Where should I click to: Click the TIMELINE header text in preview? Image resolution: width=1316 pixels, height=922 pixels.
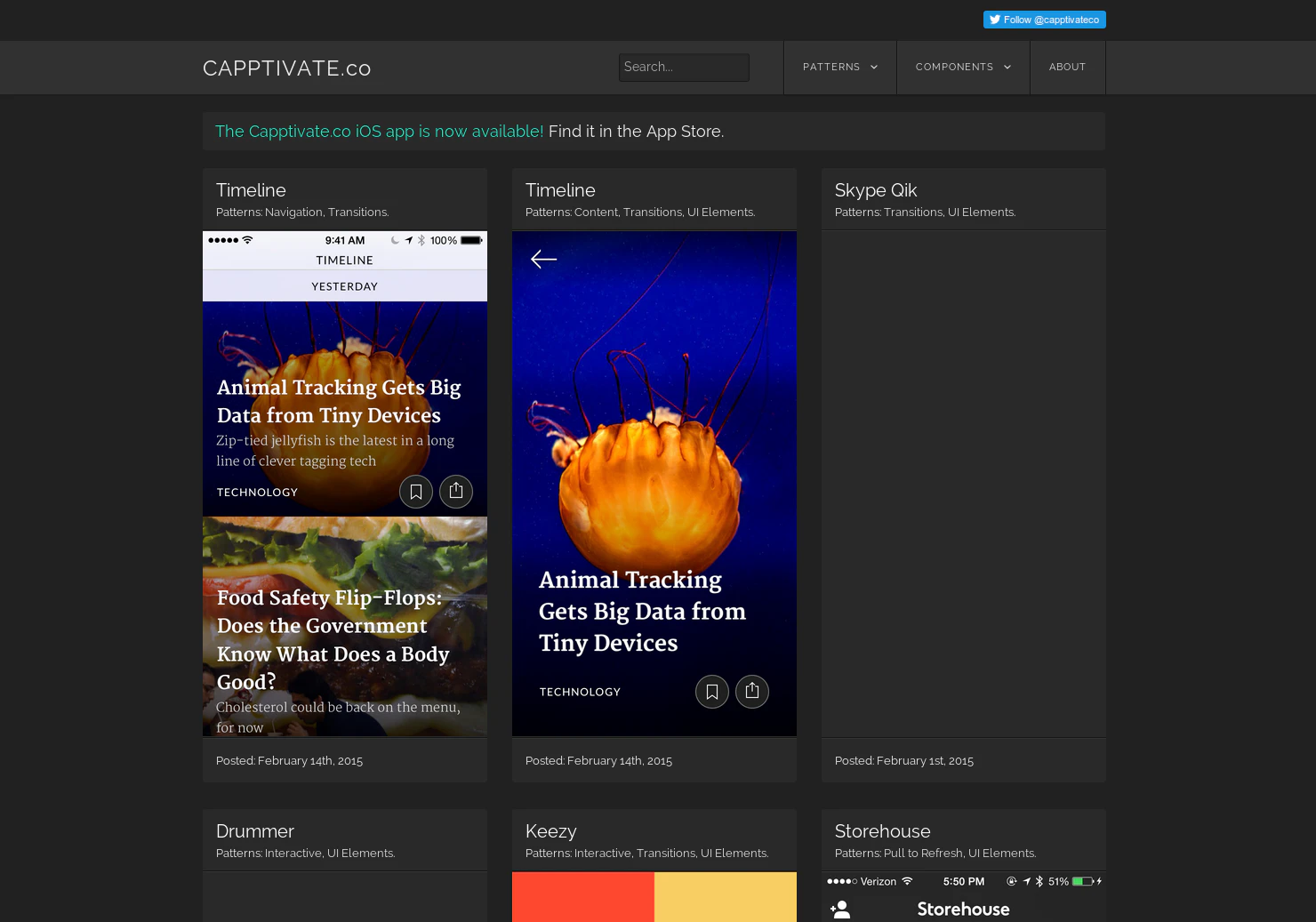tap(345, 261)
